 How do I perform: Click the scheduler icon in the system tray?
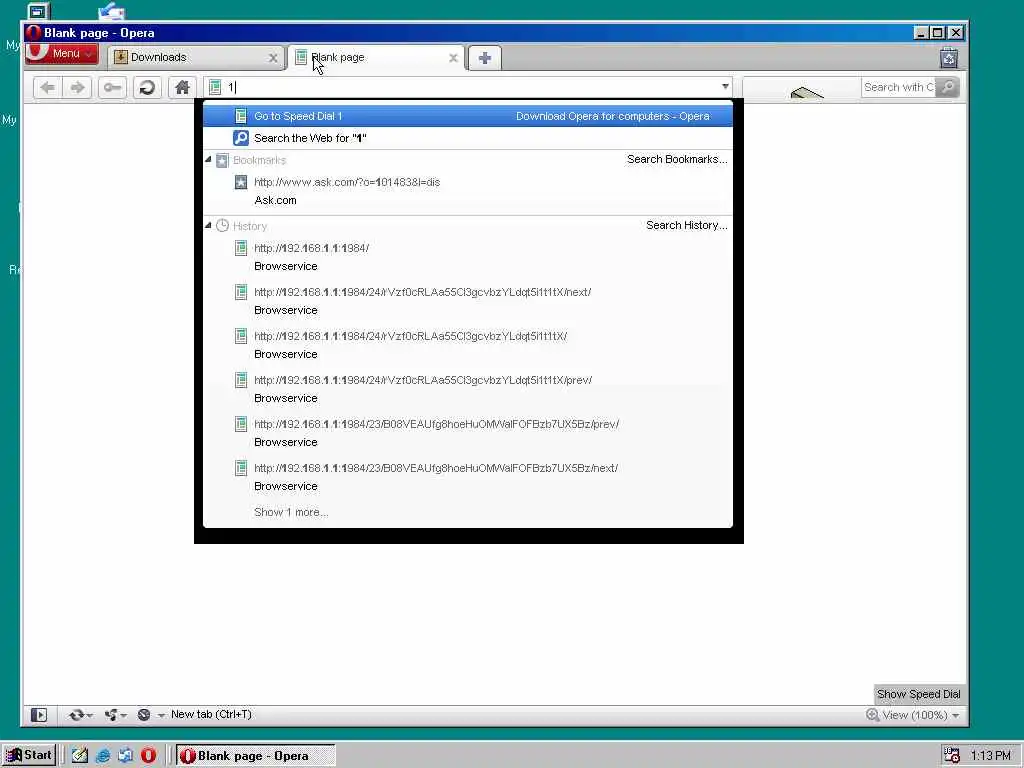952,756
